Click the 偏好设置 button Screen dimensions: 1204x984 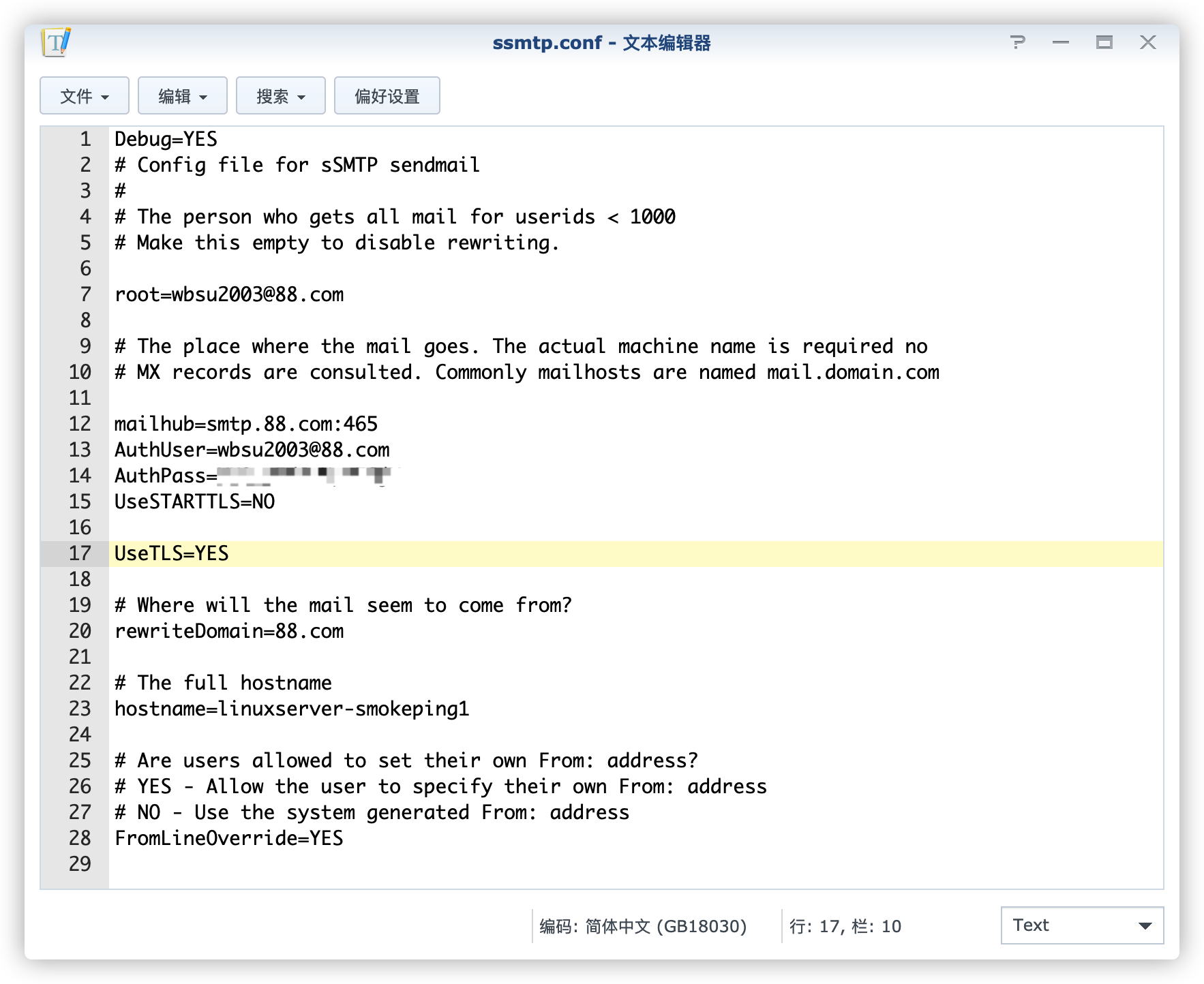pyautogui.click(x=387, y=96)
